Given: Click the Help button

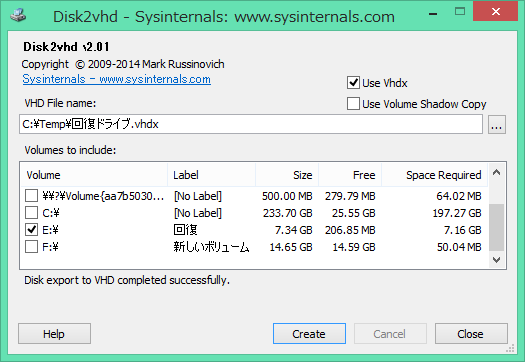Looking at the screenshot, I should (54, 334).
